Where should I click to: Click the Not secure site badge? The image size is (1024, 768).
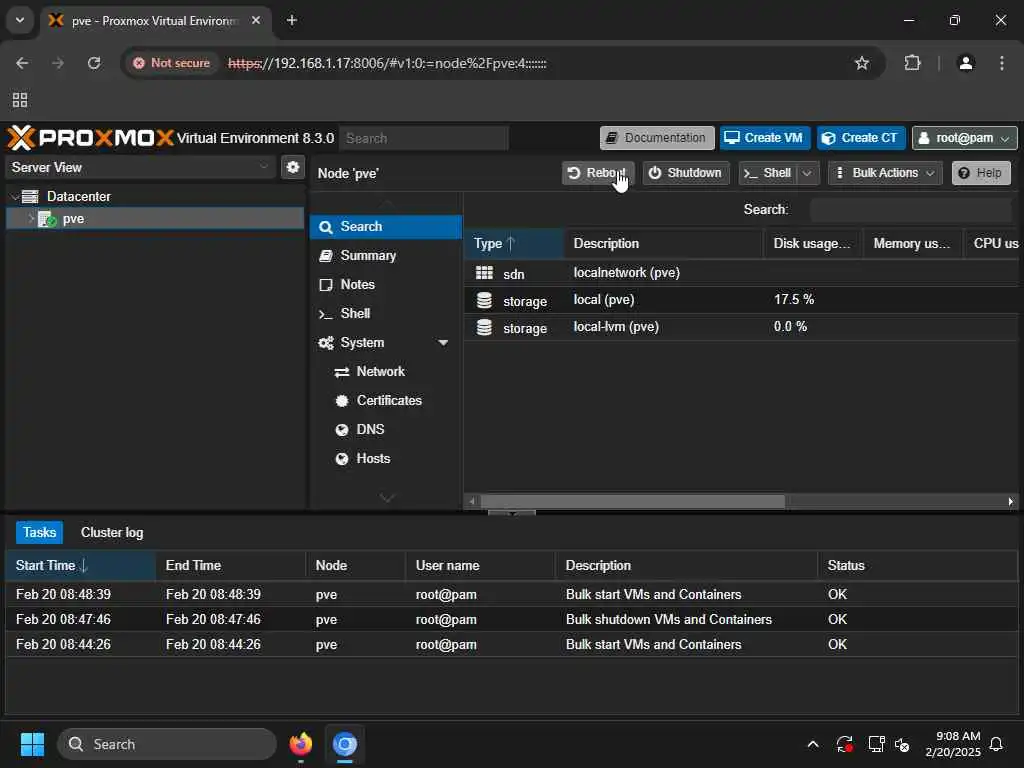[x=172, y=63]
